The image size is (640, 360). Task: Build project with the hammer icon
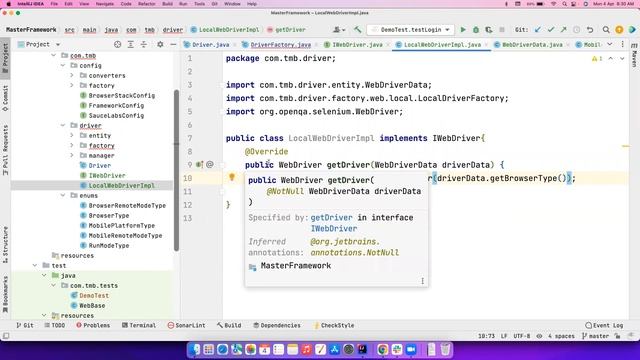(x=358, y=30)
